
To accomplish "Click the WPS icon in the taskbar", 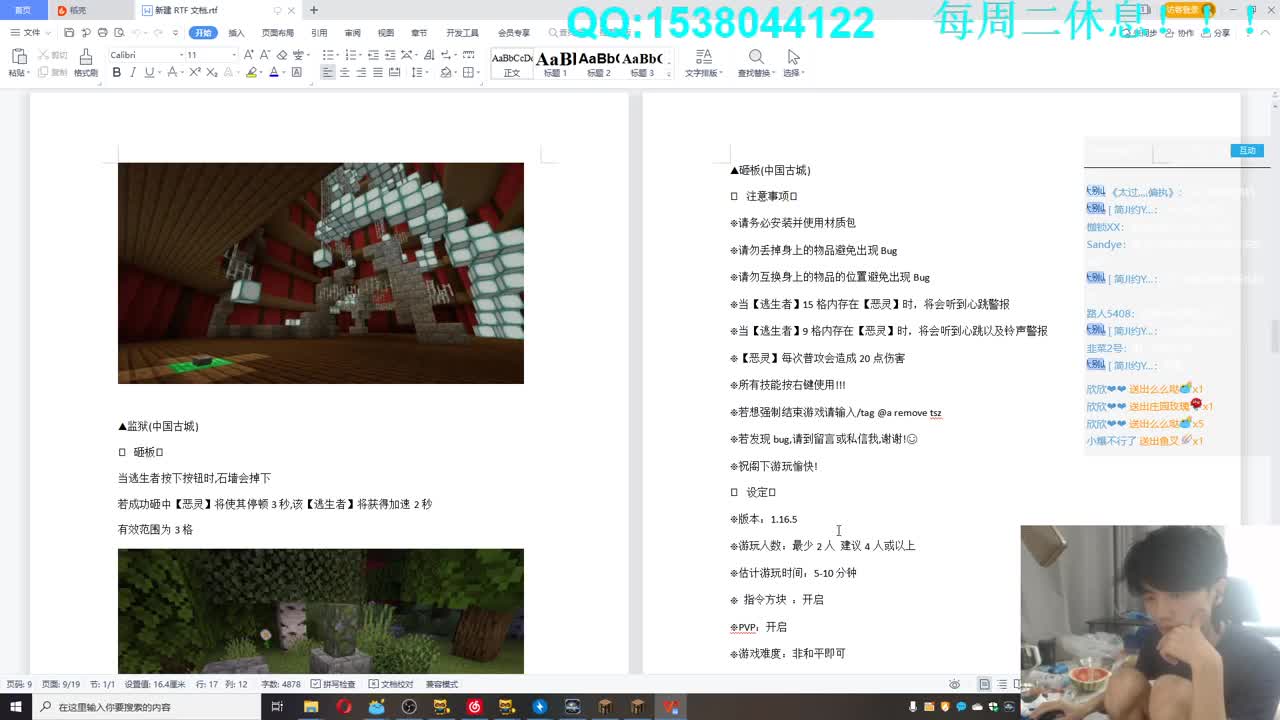I will click(x=670, y=707).
